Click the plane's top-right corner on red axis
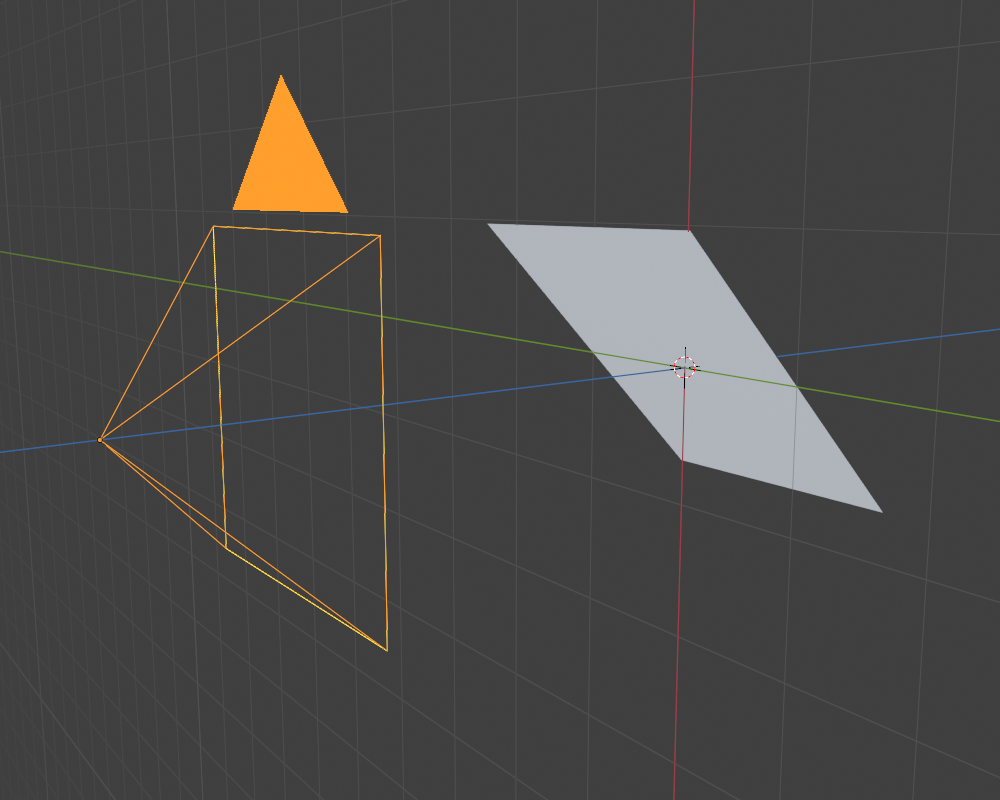1000x800 pixels. click(689, 230)
